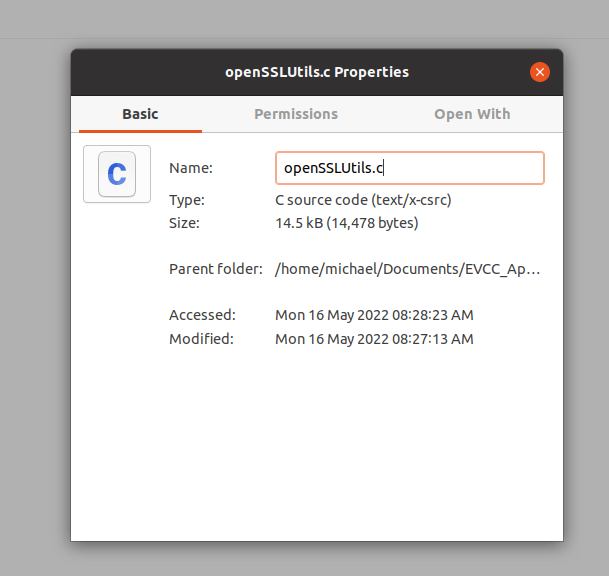Click the C file icon thumbnail
The image size is (609, 576).
coord(117,174)
